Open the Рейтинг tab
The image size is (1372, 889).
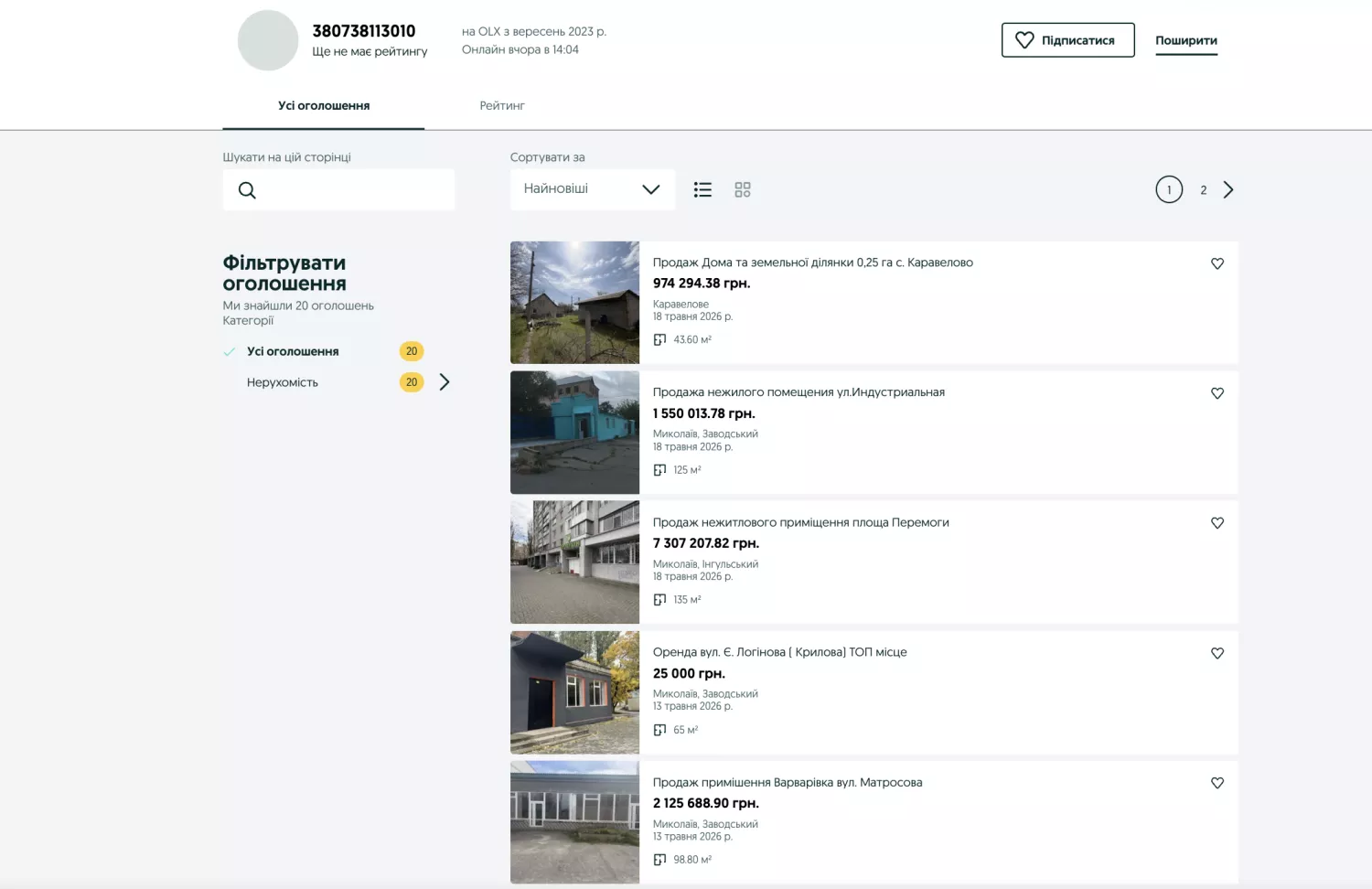pyautogui.click(x=502, y=106)
